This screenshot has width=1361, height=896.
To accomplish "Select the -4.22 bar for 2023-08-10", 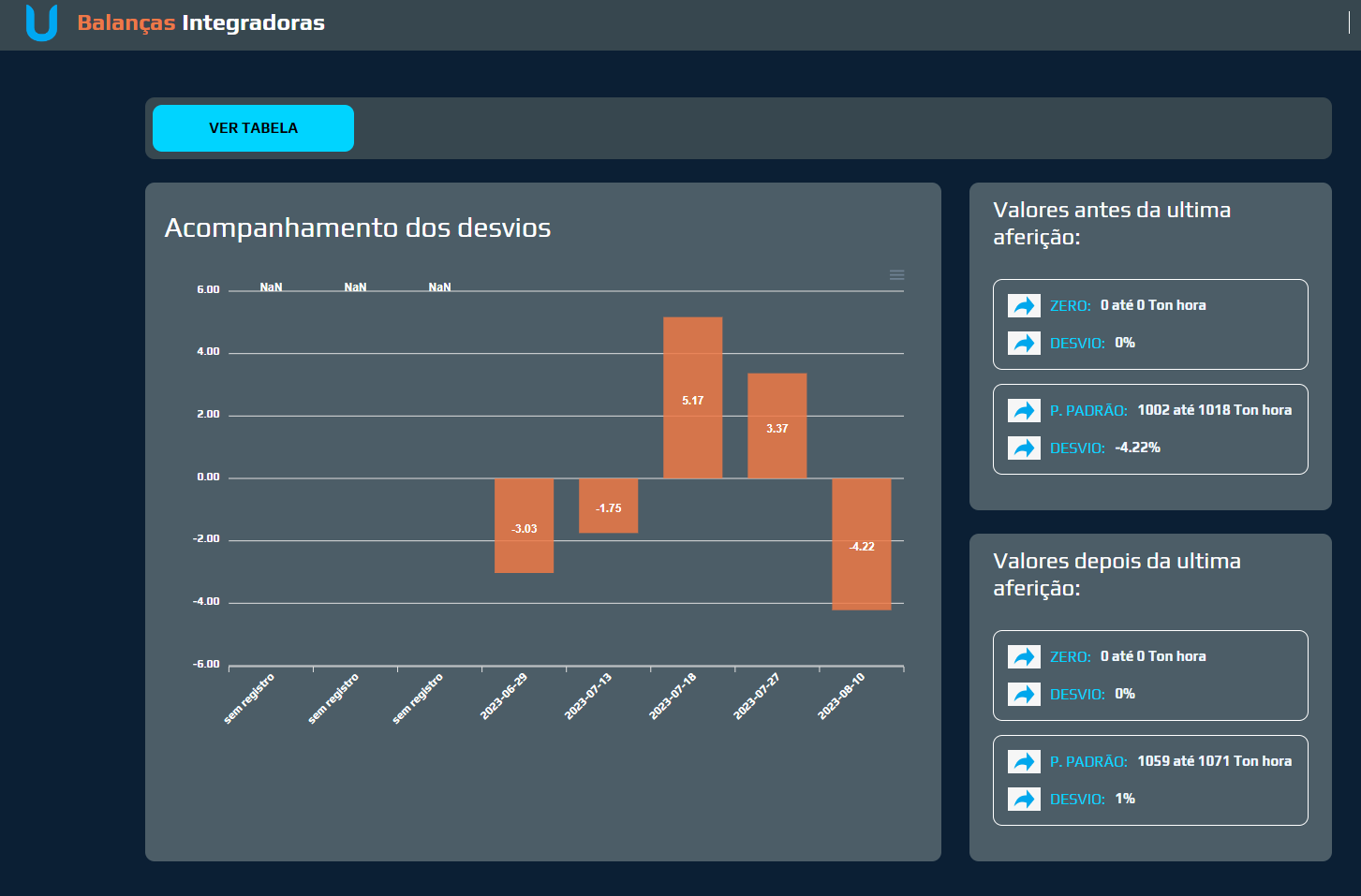I will pos(861,544).
